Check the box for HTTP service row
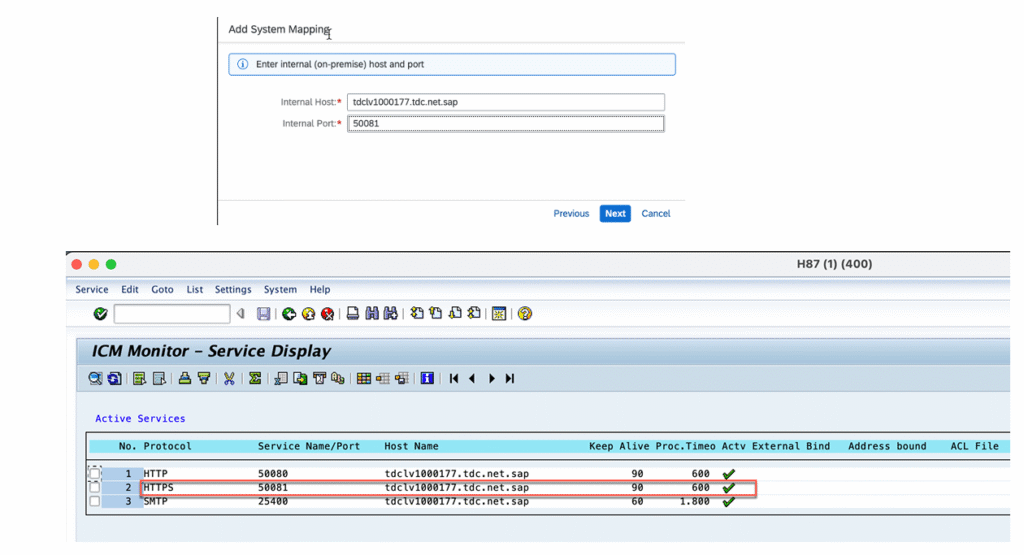Screen dimensions: 1024x555 [95, 473]
